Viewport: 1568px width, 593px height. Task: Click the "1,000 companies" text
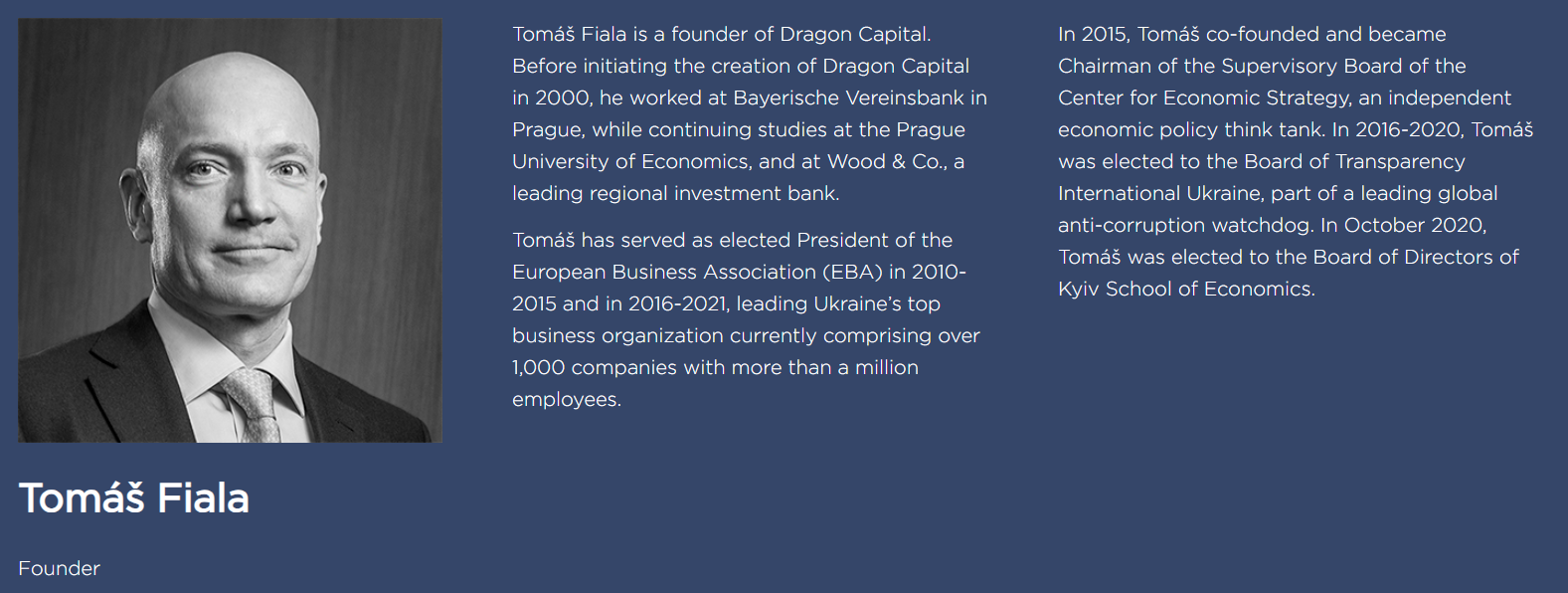point(594,367)
